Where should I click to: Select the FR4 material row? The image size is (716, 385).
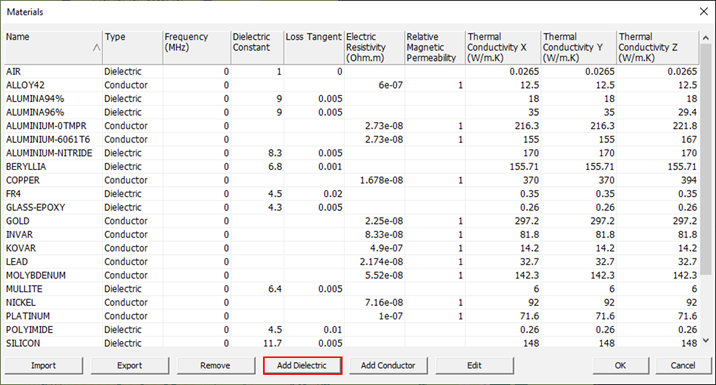[352, 194]
